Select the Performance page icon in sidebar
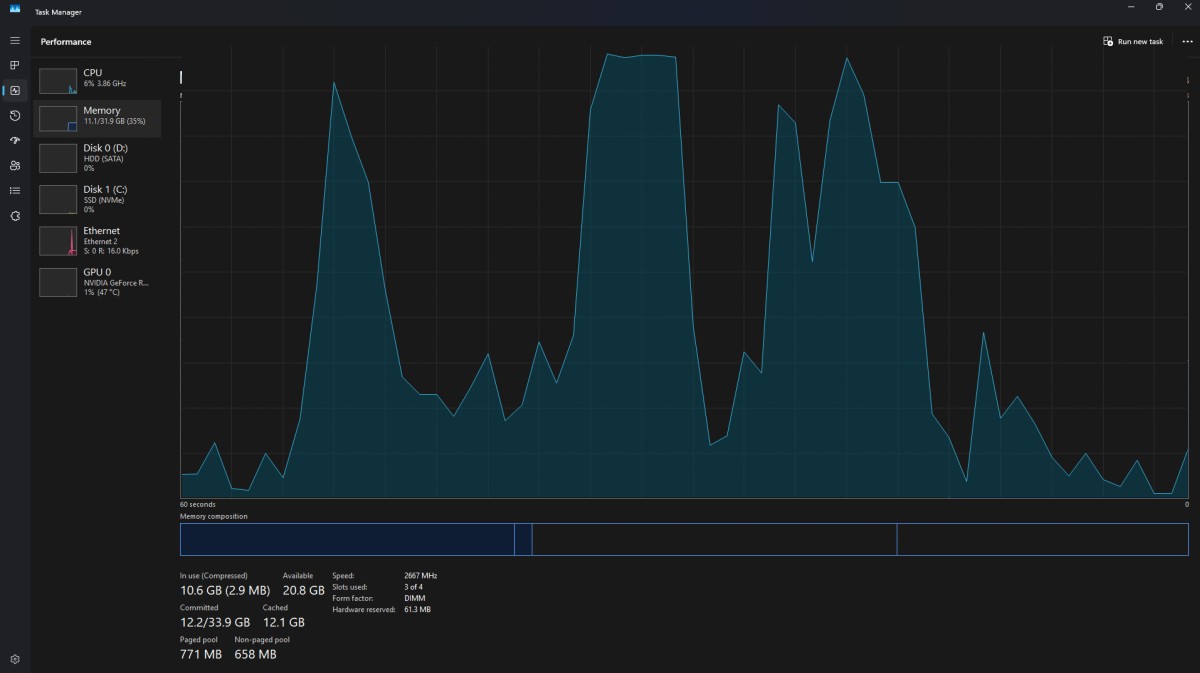Viewport: 1200px width, 673px height. coord(15,90)
